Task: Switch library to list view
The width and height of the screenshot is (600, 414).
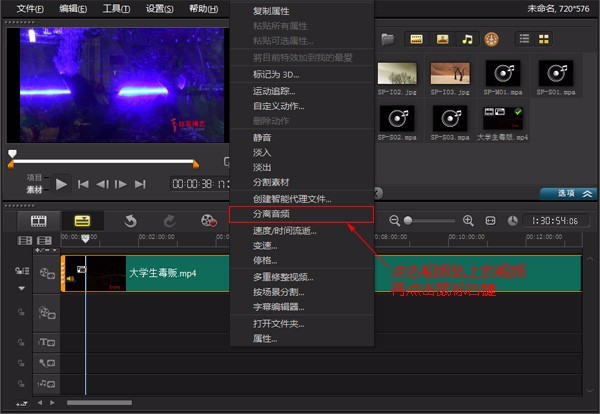Action: (x=524, y=39)
